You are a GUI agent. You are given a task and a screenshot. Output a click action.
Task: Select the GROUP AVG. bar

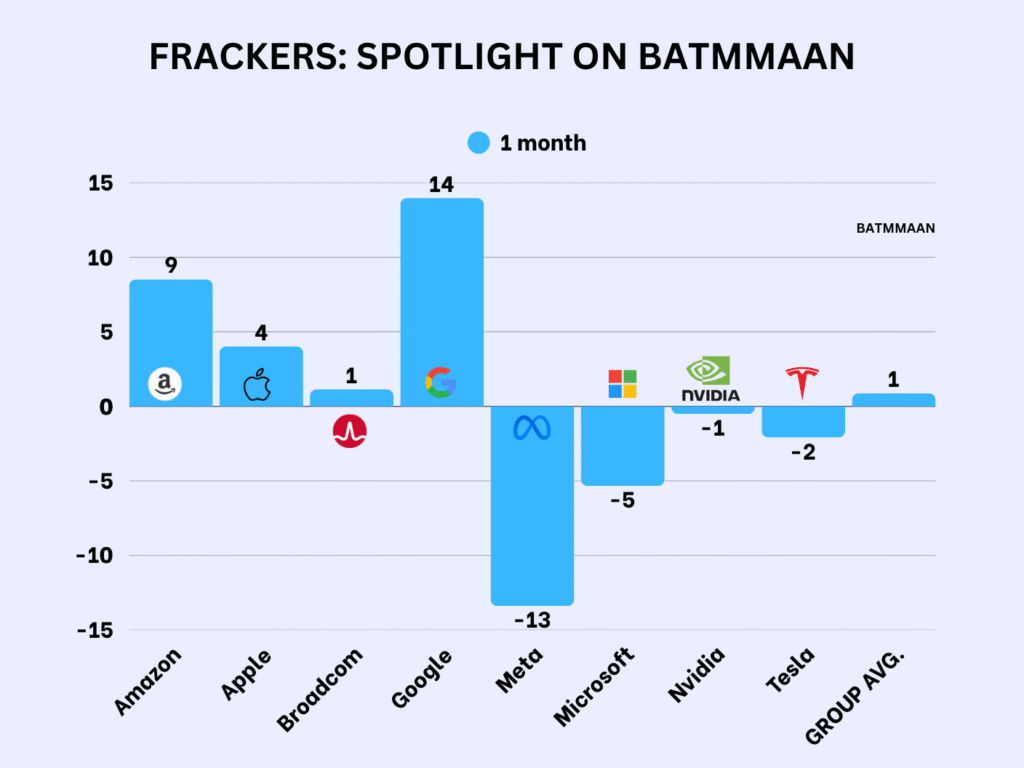[x=893, y=400]
